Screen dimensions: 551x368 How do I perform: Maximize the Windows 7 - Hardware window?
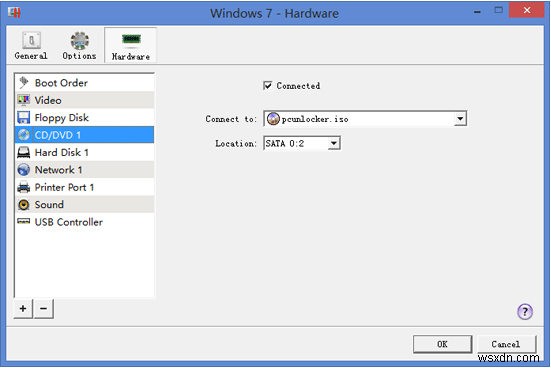(x=498, y=11)
